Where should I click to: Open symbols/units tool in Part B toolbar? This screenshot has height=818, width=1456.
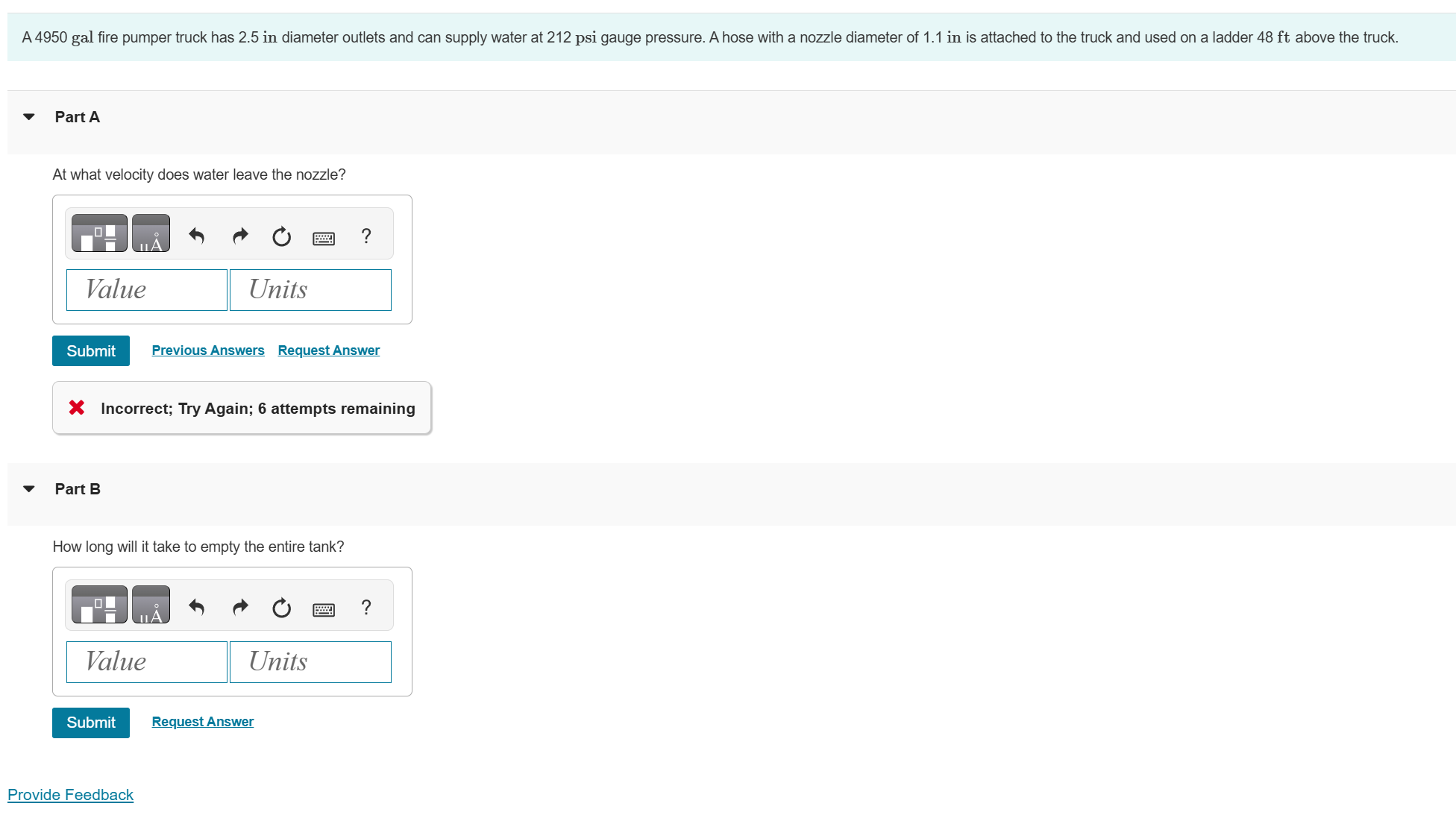click(x=151, y=605)
